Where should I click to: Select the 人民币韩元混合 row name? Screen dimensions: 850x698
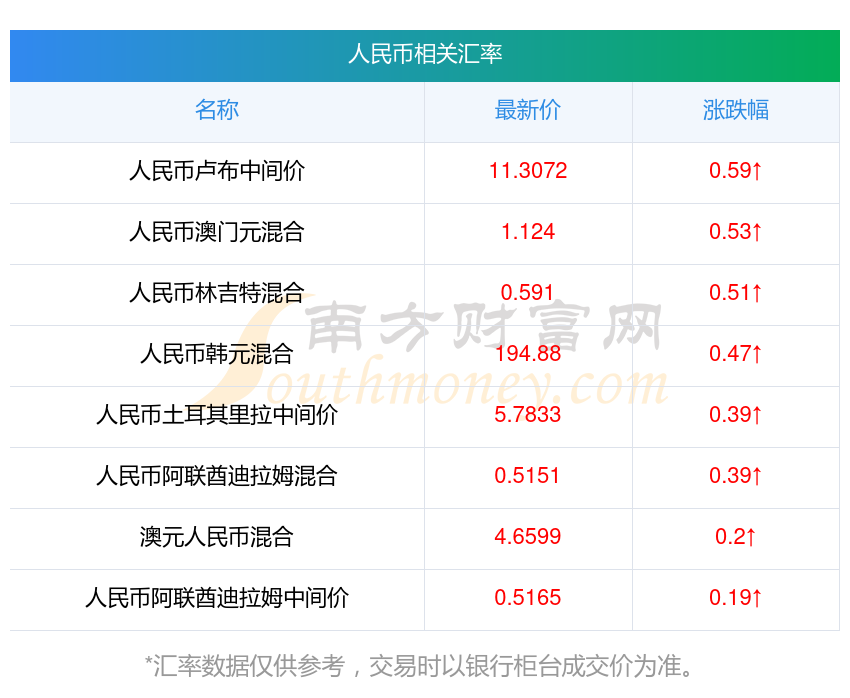pyautogui.click(x=217, y=354)
